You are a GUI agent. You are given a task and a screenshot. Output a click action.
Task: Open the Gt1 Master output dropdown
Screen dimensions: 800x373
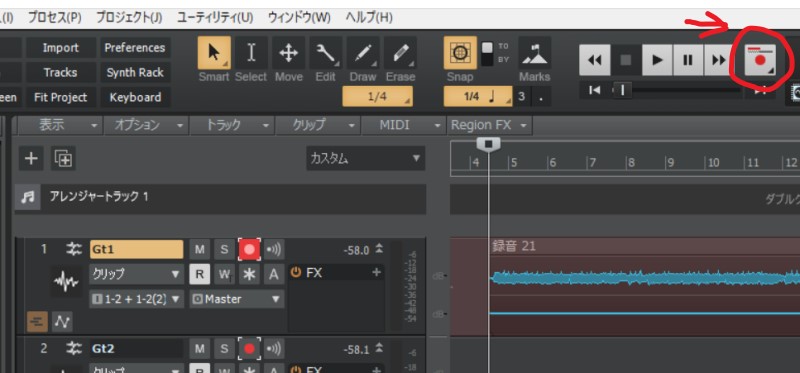pos(237,299)
